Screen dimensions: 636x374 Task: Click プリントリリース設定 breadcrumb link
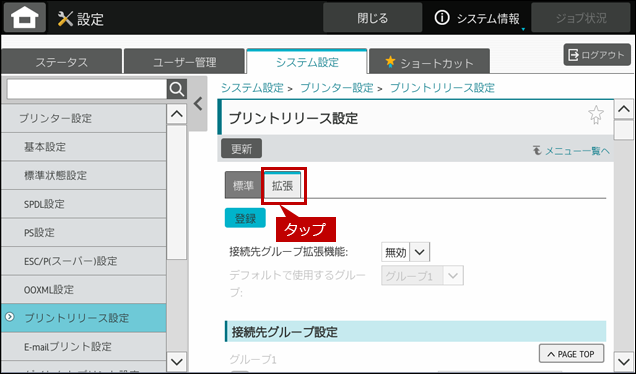[442, 88]
